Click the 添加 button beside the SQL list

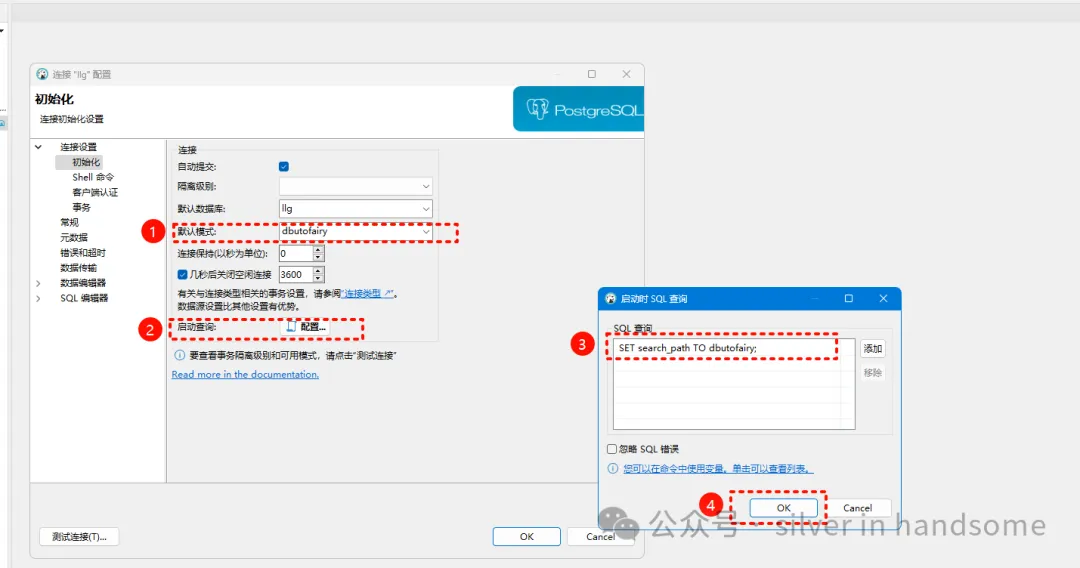click(x=873, y=349)
